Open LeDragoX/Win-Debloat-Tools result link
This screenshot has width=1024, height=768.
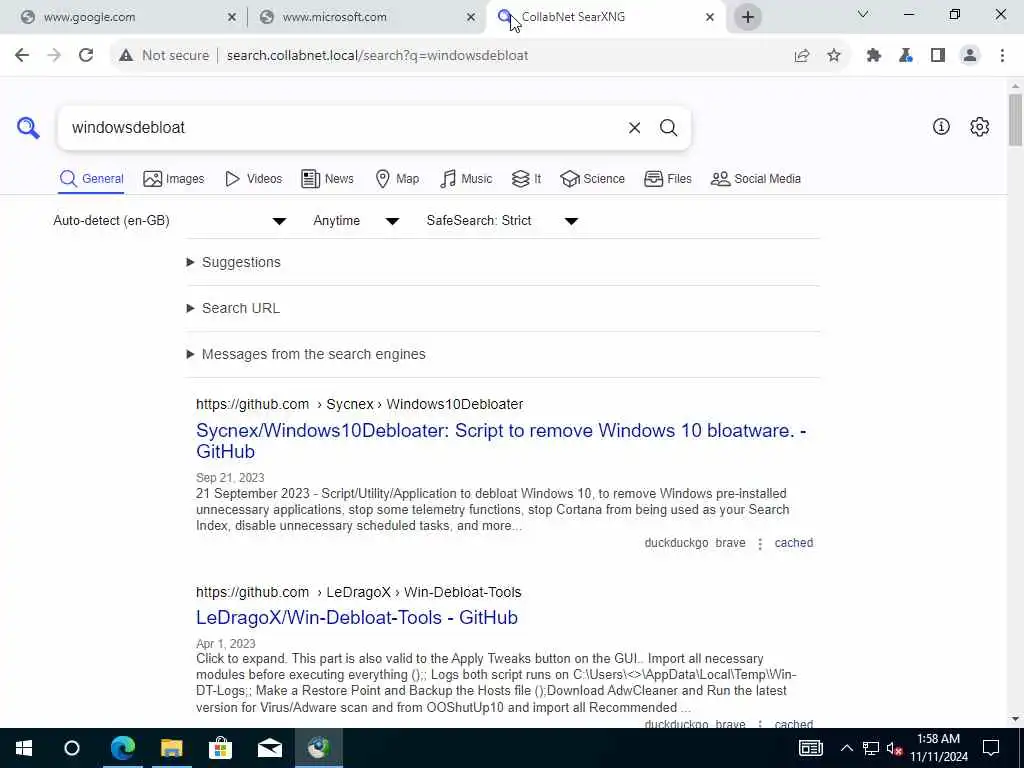(x=357, y=617)
